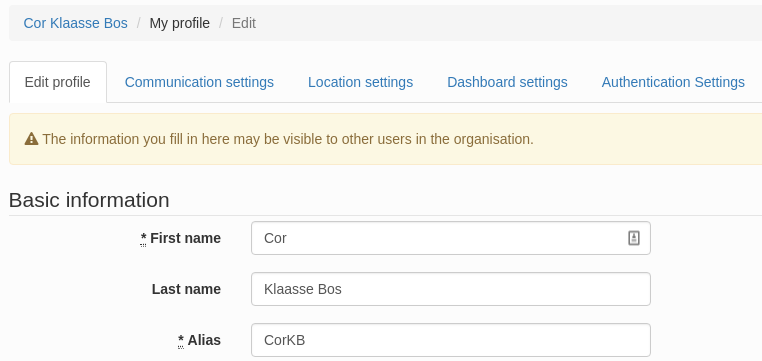Click the autofill contact icon in First name
Screen dimensions: 762x361
(634, 238)
